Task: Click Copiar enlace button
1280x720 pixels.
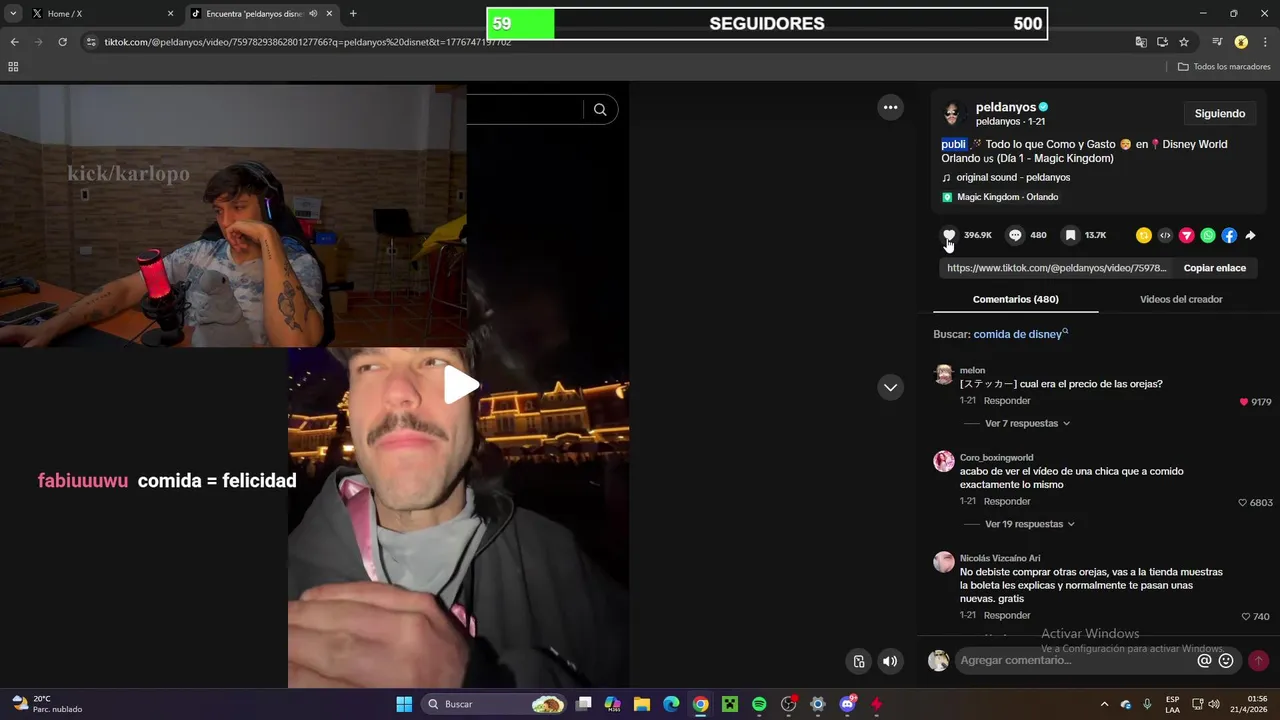Action: click(x=1214, y=268)
